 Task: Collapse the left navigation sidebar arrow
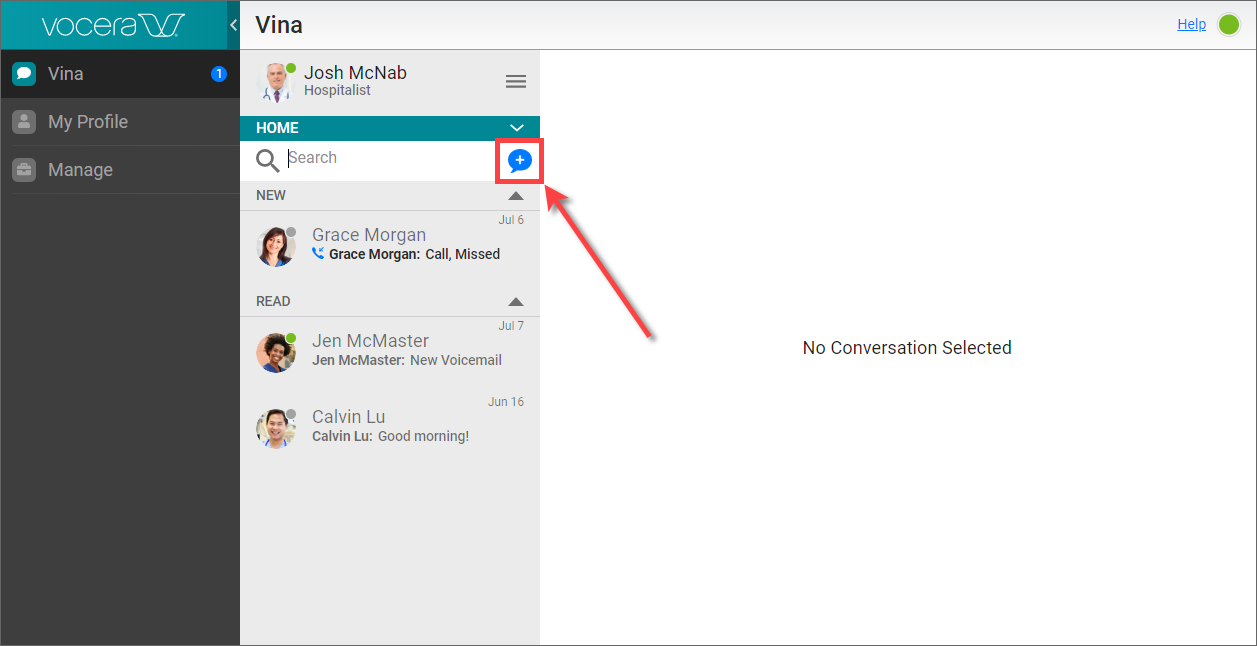(233, 25)
